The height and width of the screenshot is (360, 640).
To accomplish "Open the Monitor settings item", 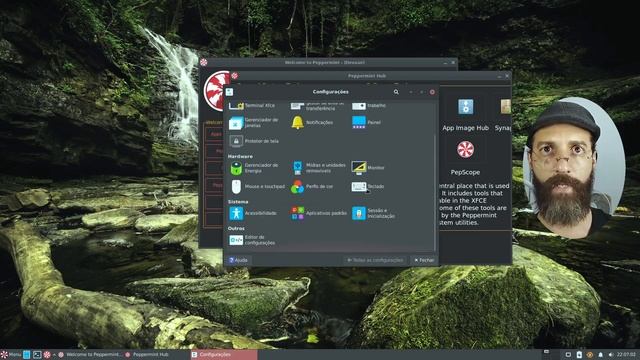I will coord(368,168).
